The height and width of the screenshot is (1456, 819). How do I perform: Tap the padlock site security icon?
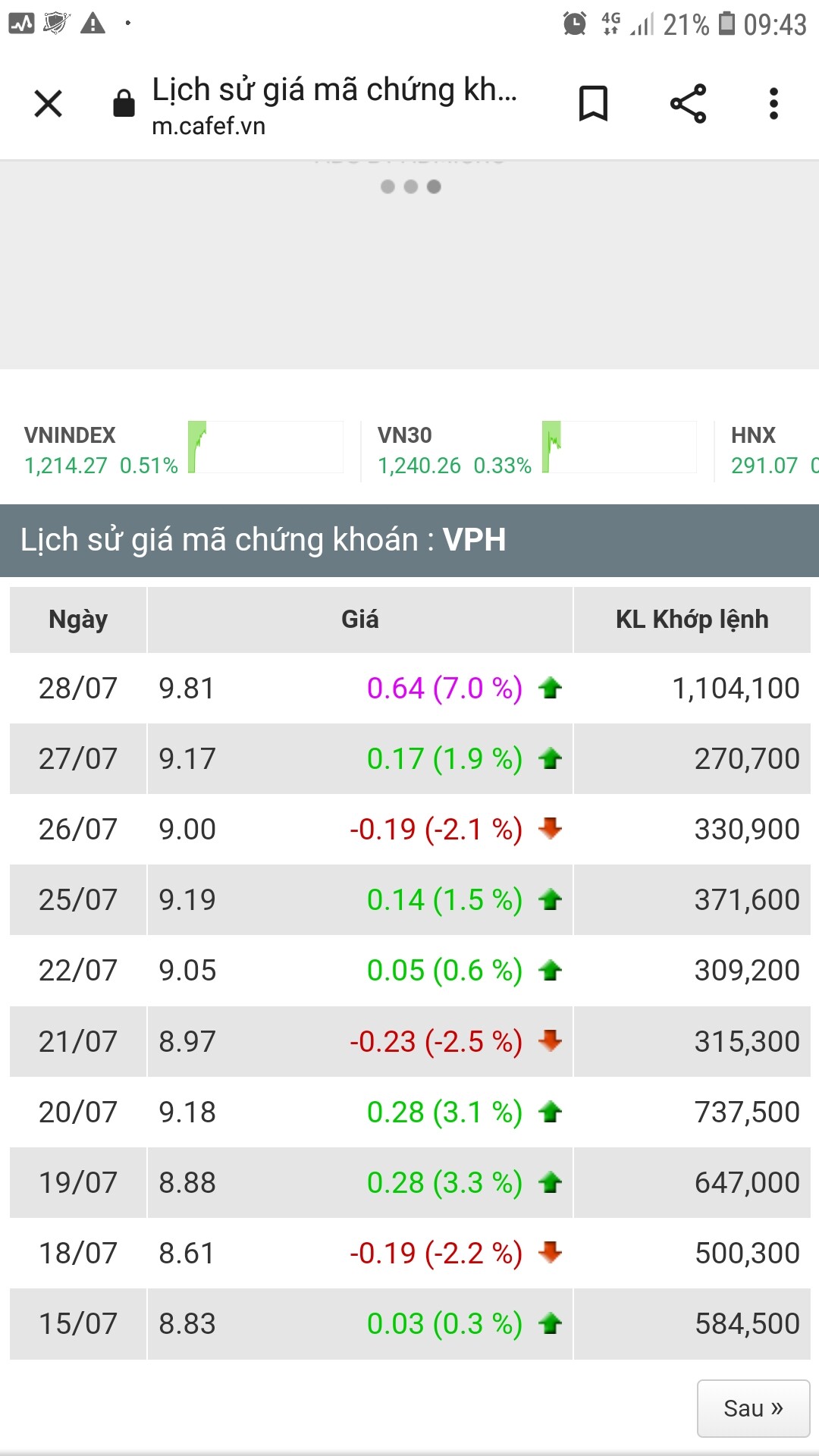coord(124,104)
